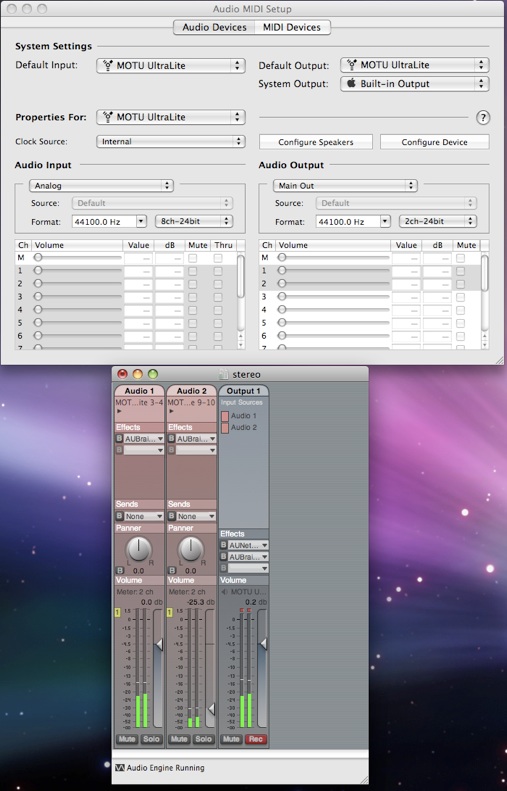Select the Audio 1 channel strip header
The height and width of the screenshot is (791, 507).
click(139, 391)
